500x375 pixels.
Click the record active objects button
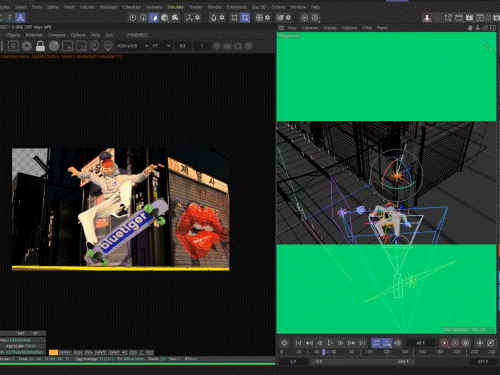click(444, 343)
